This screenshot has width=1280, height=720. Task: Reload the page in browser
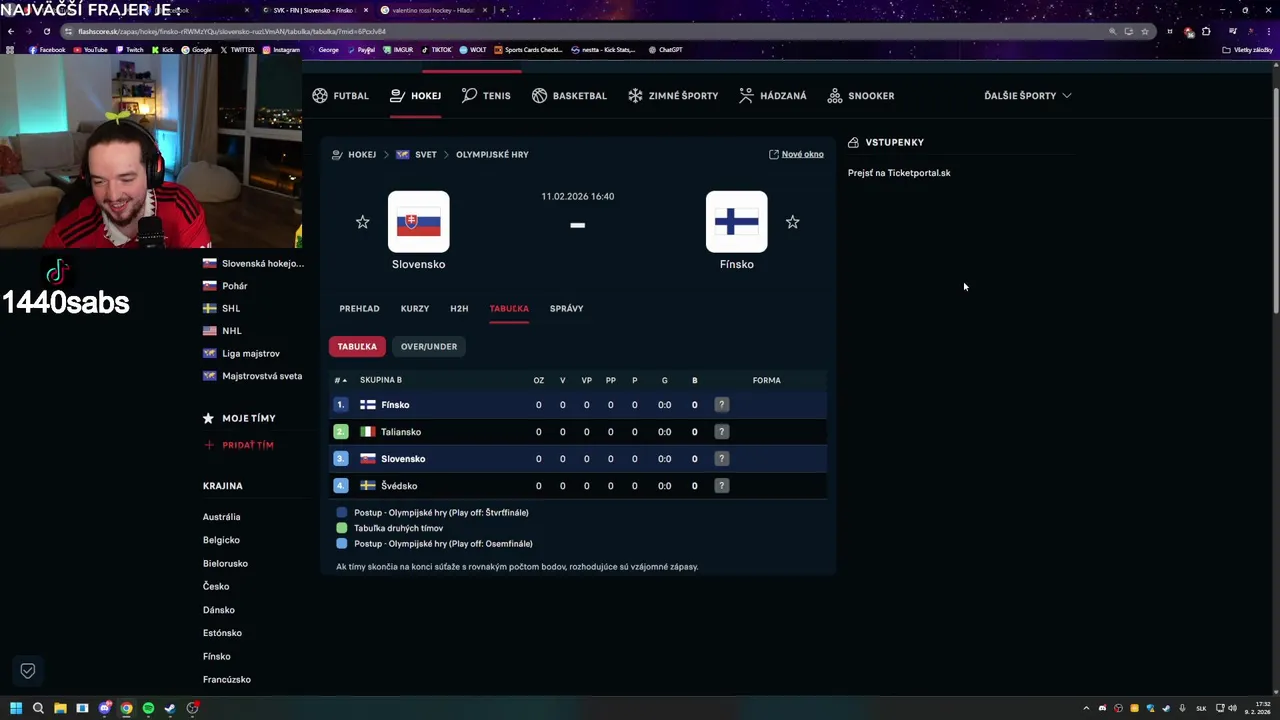(46, 31)
